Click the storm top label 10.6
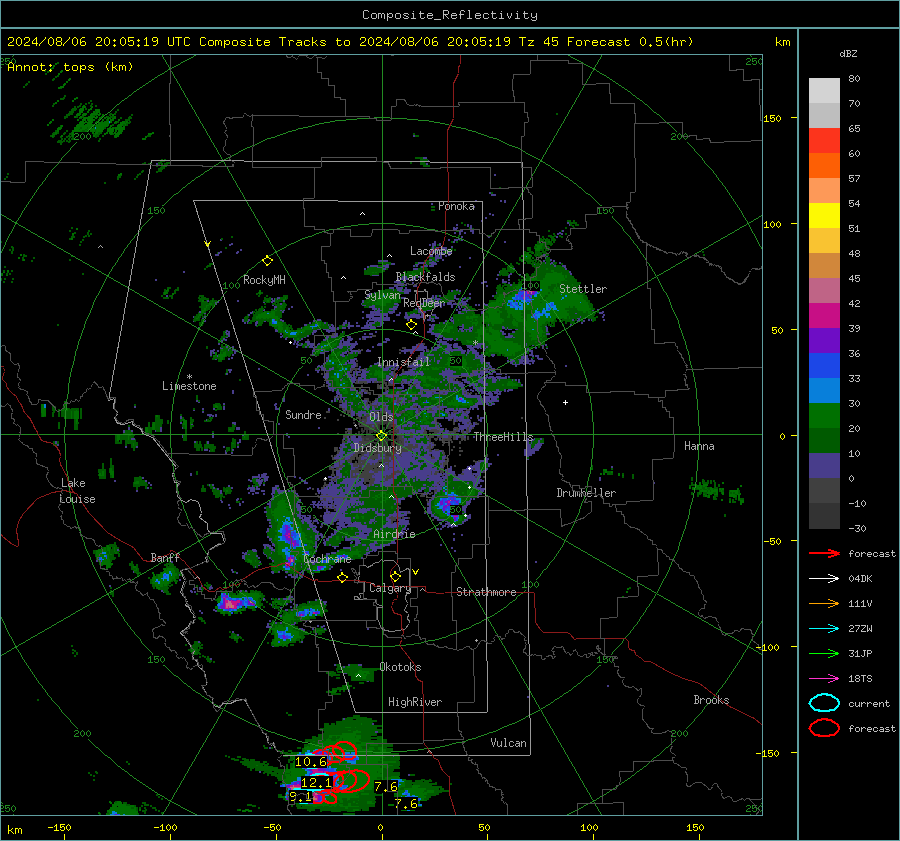Viewport: 900px width, 841px height. 311,762
